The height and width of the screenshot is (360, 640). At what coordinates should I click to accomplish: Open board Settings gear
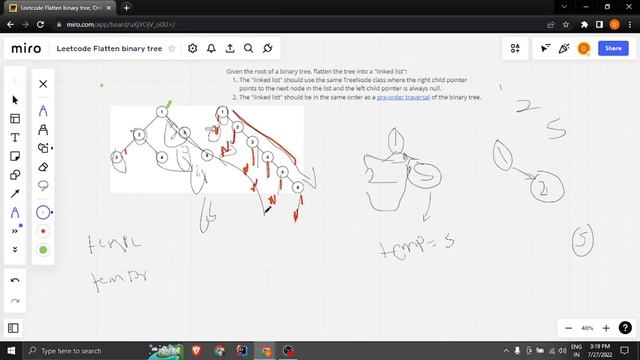point(192,48)
